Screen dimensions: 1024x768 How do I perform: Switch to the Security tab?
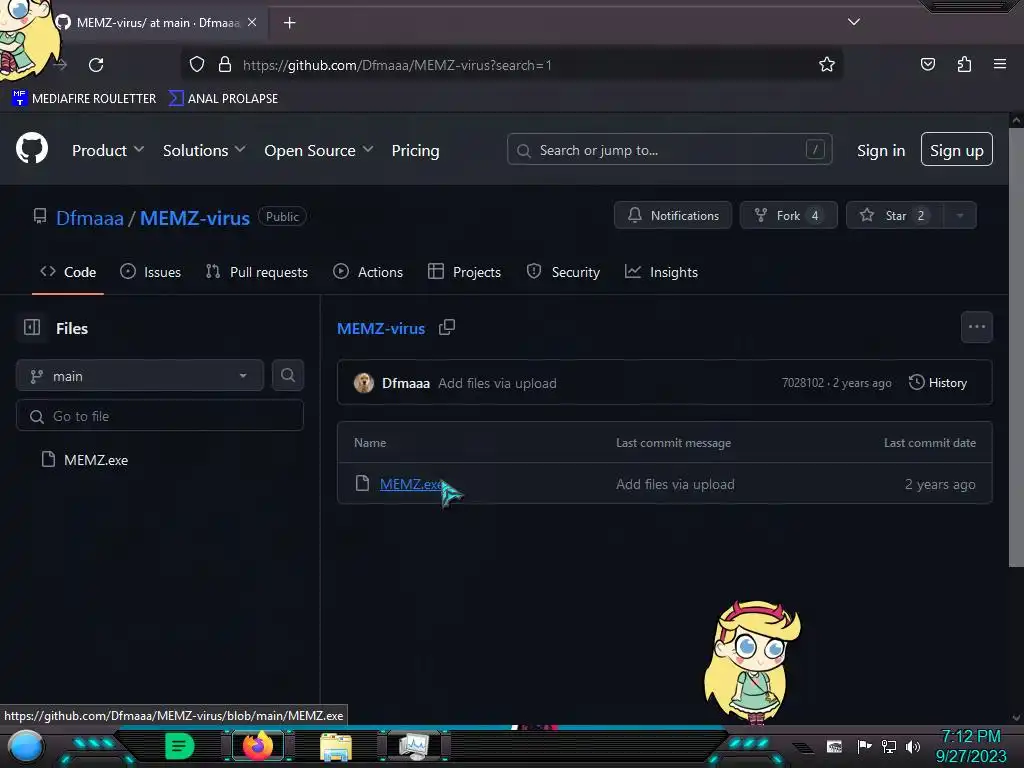(563, 272)
